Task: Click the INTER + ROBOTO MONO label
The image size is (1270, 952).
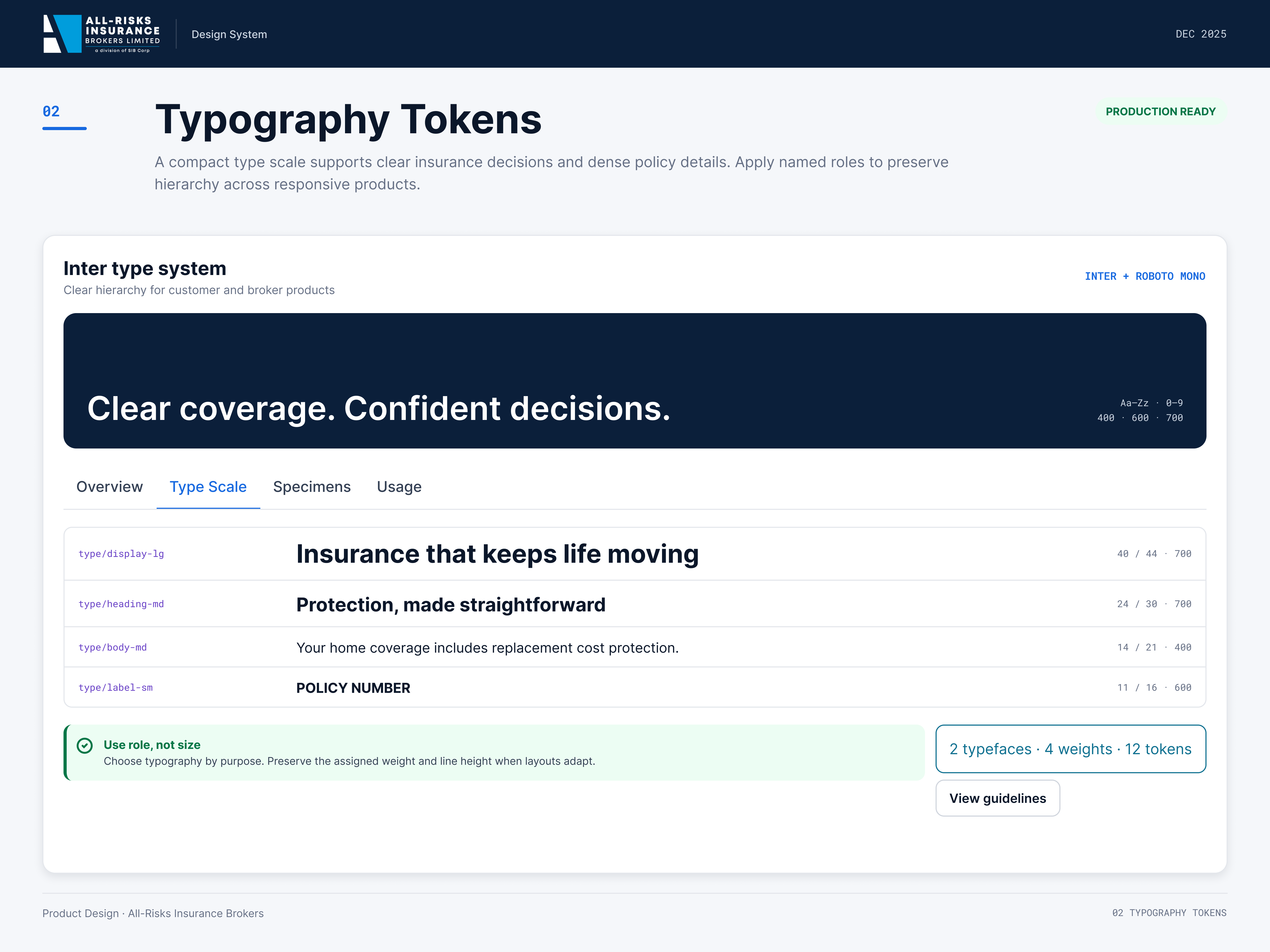Action: pyautogui.click(x=1145, y=276)
